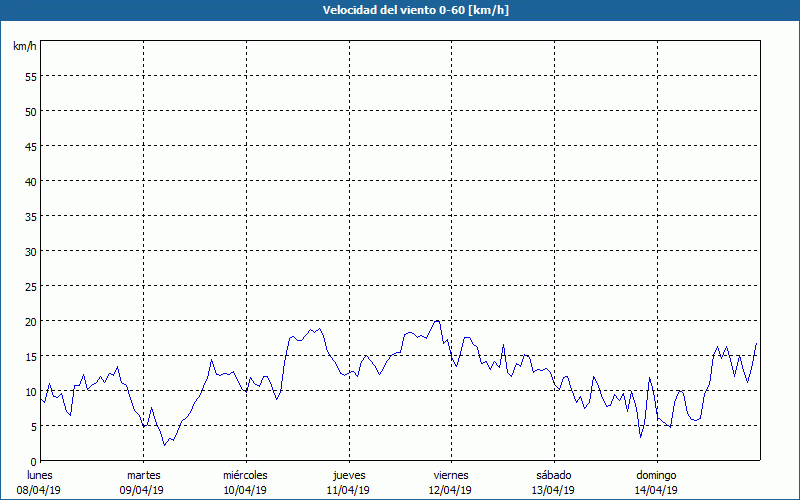
Task: Select the 'martes' day label
Action: click(x=143, y=475)
